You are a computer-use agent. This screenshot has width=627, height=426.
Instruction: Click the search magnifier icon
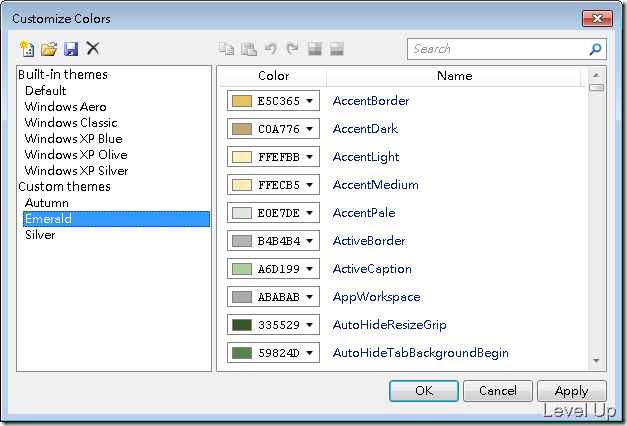[595, 49]
